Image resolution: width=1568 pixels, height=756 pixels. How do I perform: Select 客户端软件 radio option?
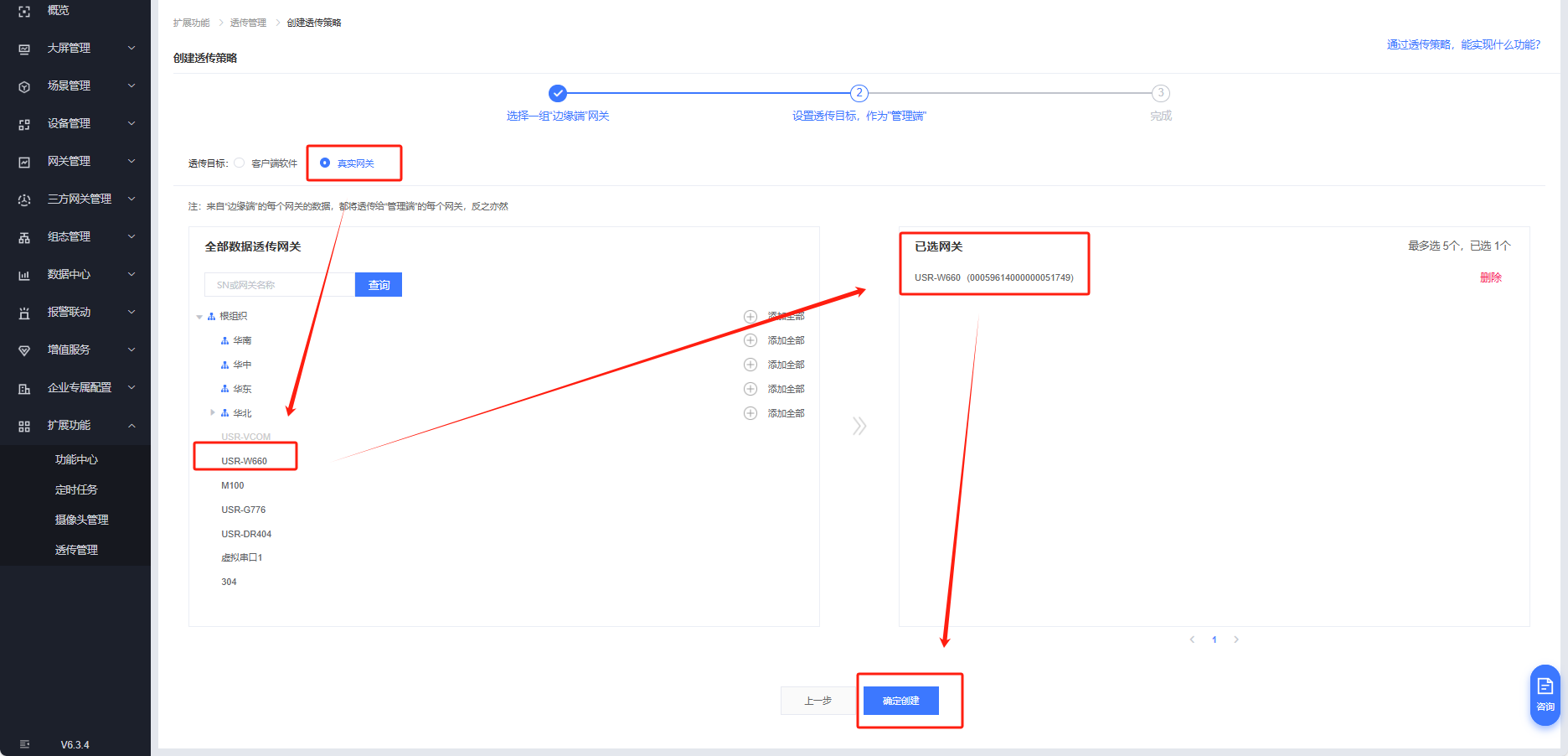pyautogui.click(x=240, y=163)
